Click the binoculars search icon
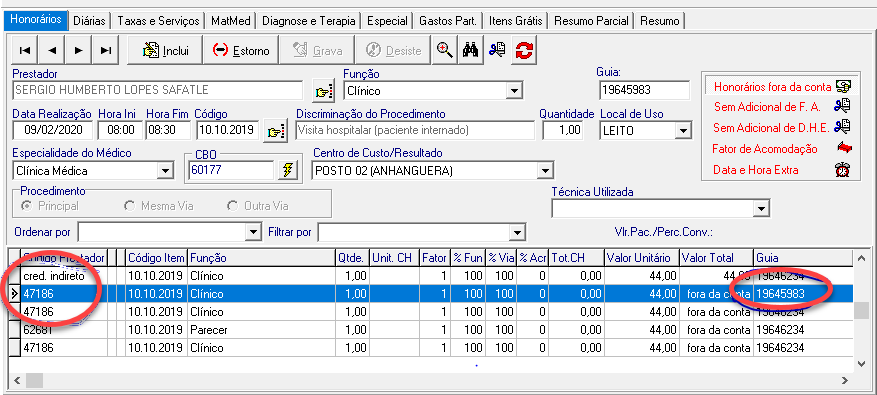877x395 pixels. coord(471,50)
